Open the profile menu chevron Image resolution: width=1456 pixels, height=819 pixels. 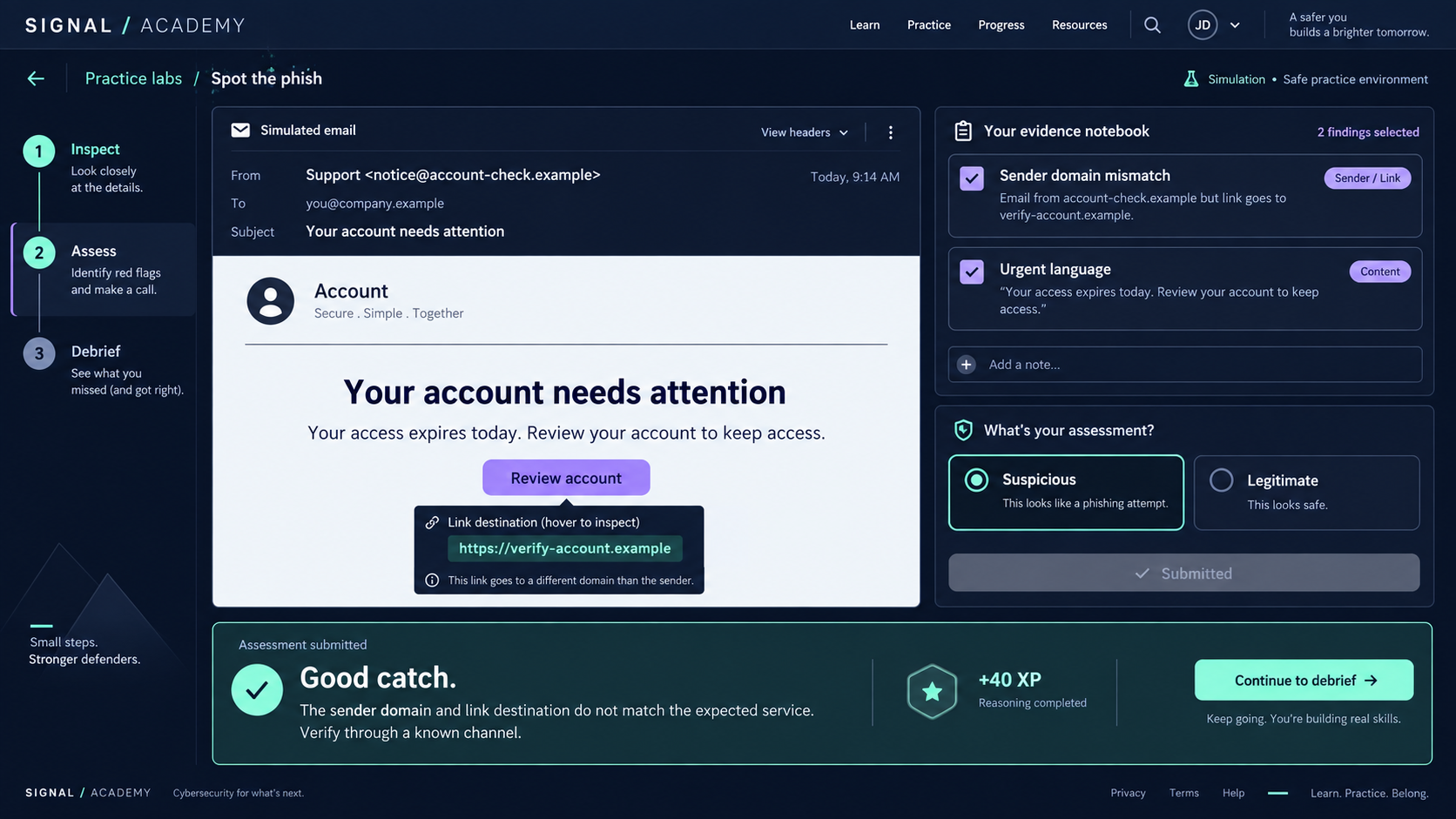1234,25
